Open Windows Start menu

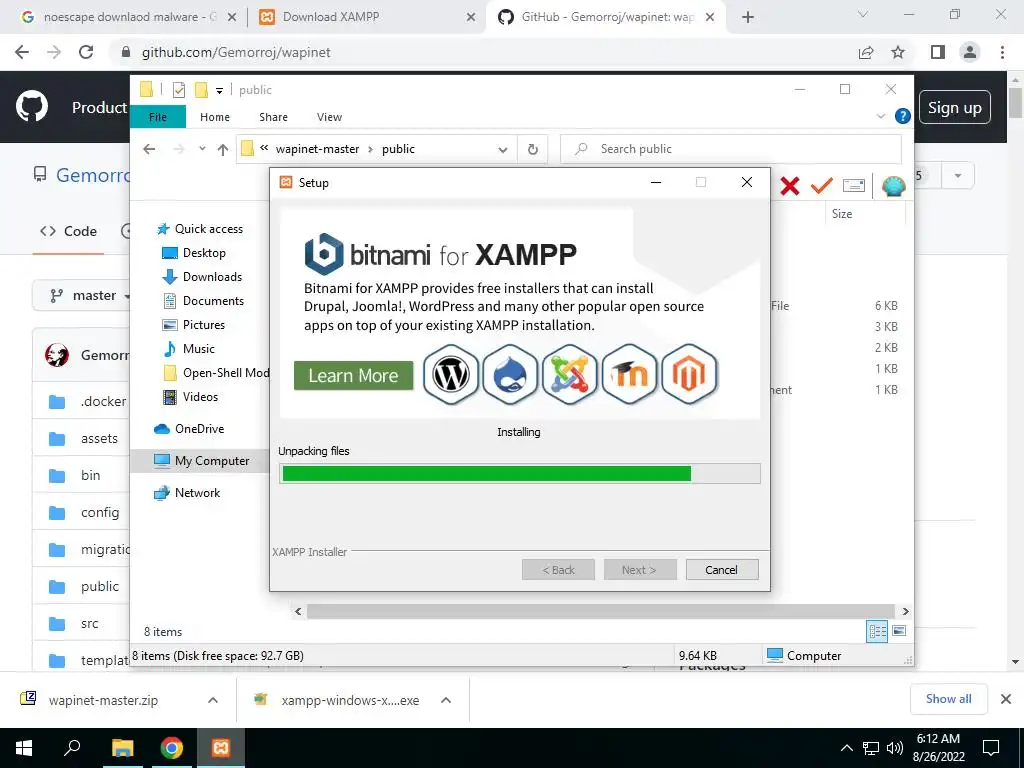[x=24, y=748]
